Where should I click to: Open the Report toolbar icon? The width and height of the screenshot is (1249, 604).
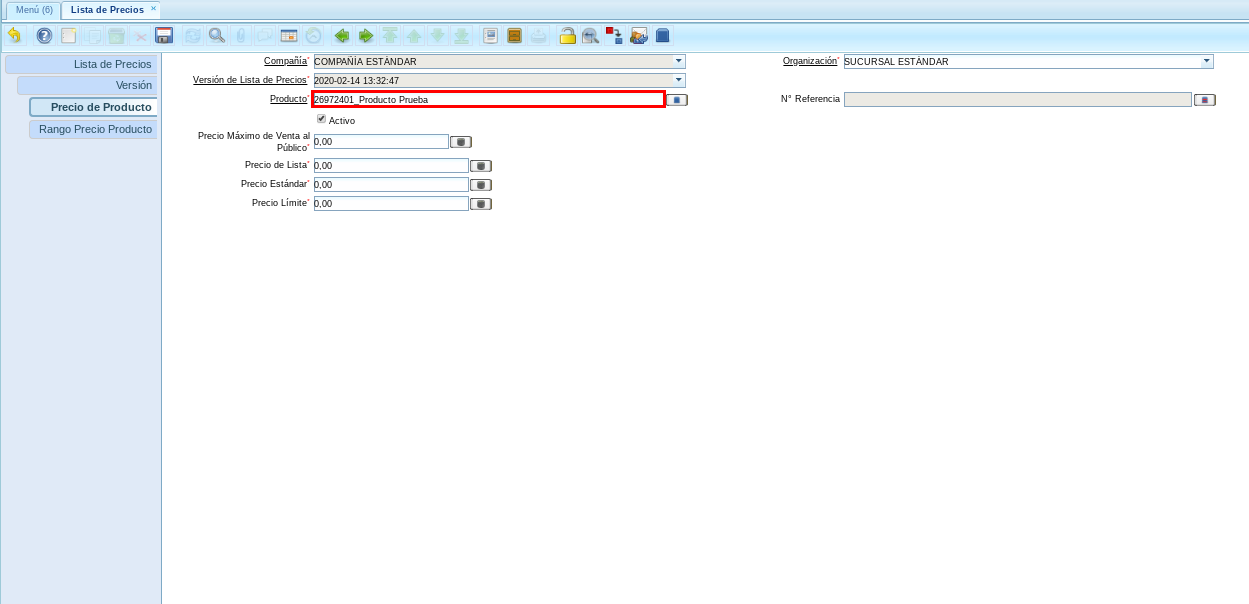click(x=490, y=35)
